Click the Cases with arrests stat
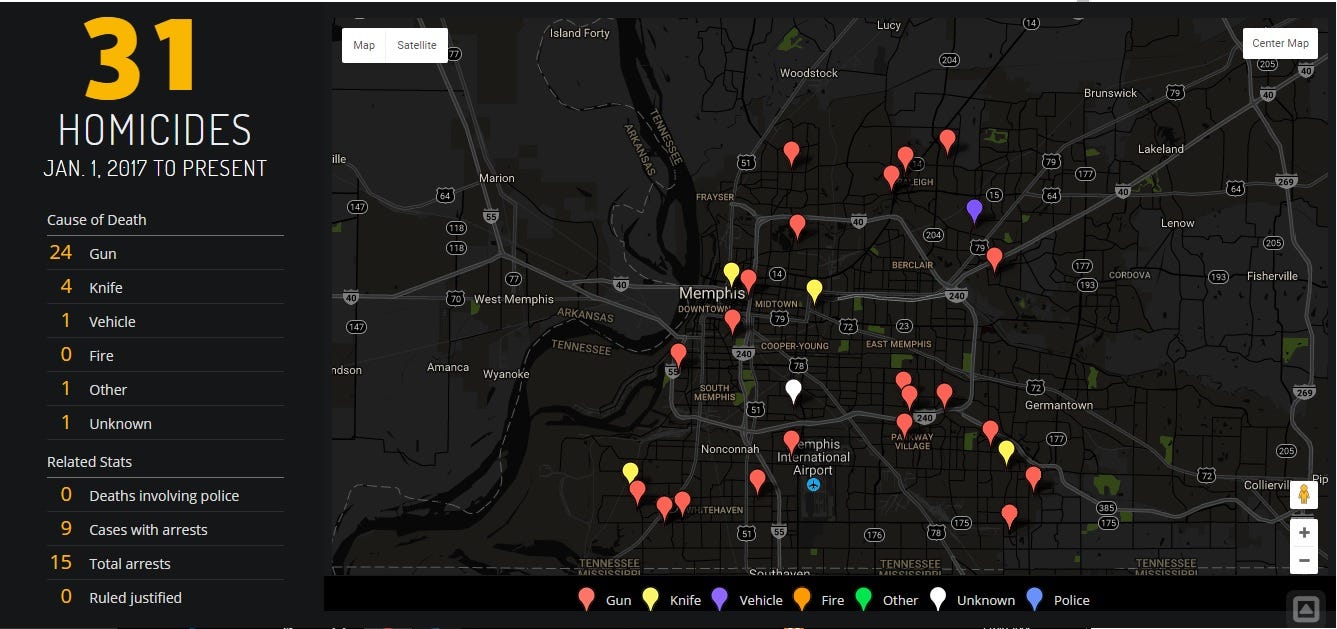 point(165,529)
